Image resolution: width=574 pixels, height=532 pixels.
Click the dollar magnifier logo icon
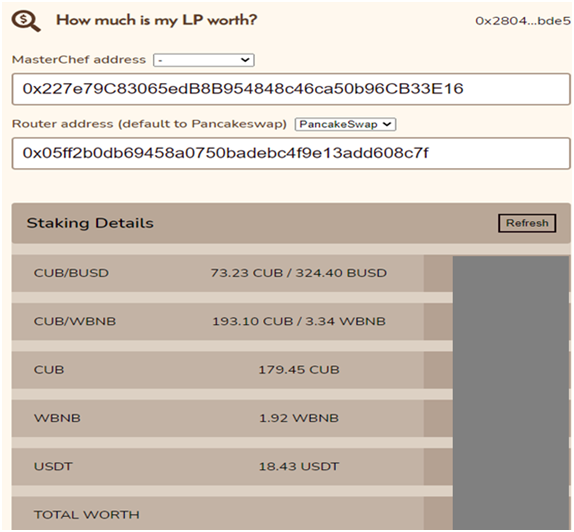coord(26,21)
